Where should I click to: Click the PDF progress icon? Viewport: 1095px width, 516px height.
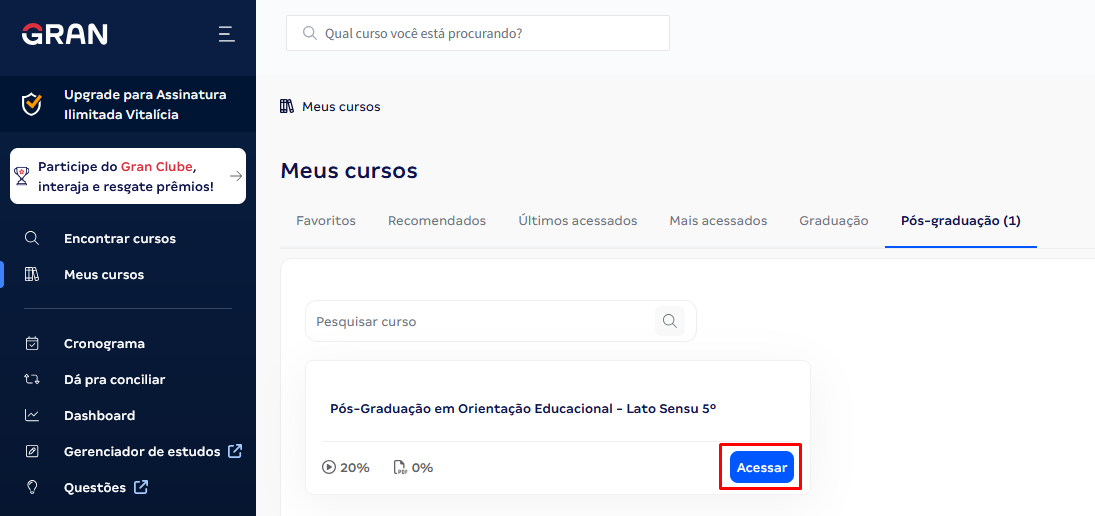point(400,467)
